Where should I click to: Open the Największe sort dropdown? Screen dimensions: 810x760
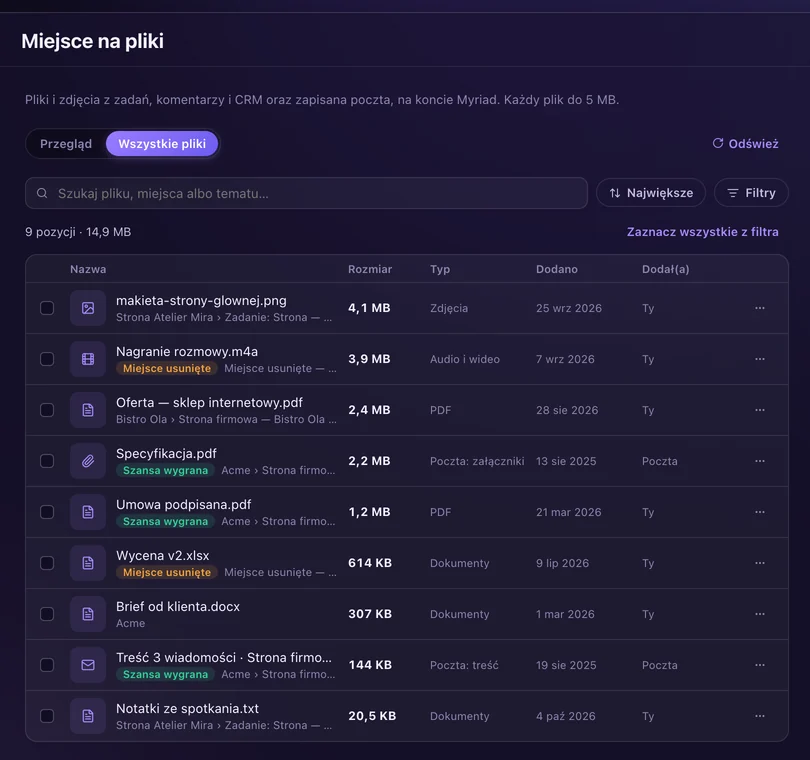pyautogui.click(x=651, y=193)
